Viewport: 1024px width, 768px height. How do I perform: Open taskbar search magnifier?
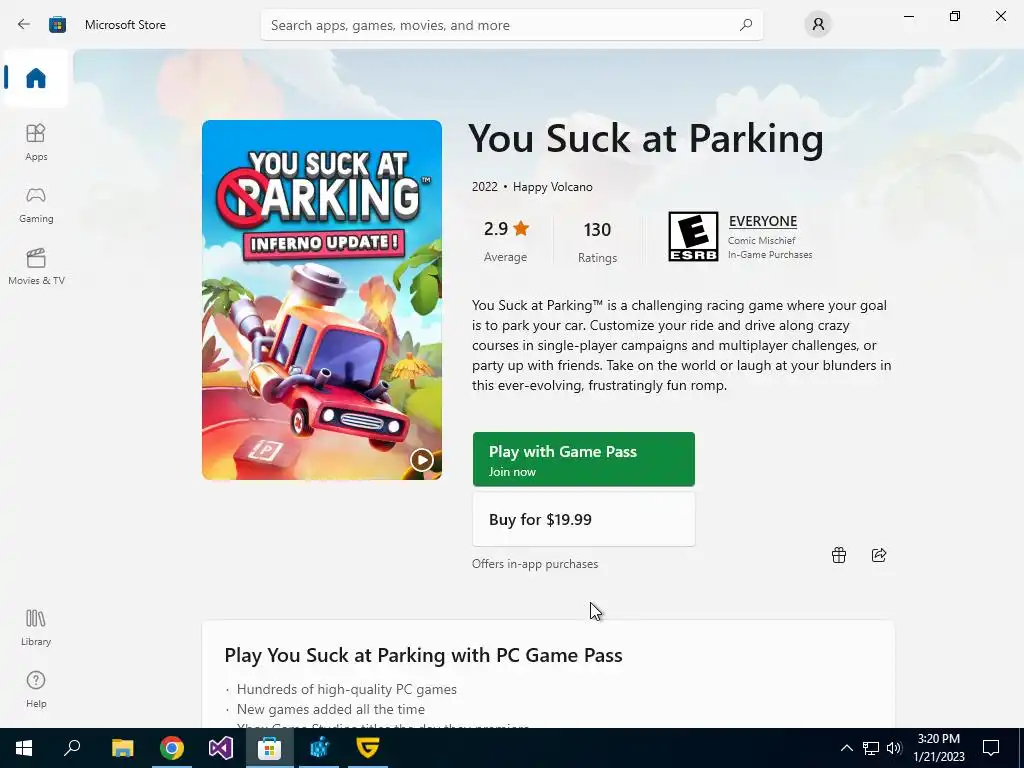[72, 748]
